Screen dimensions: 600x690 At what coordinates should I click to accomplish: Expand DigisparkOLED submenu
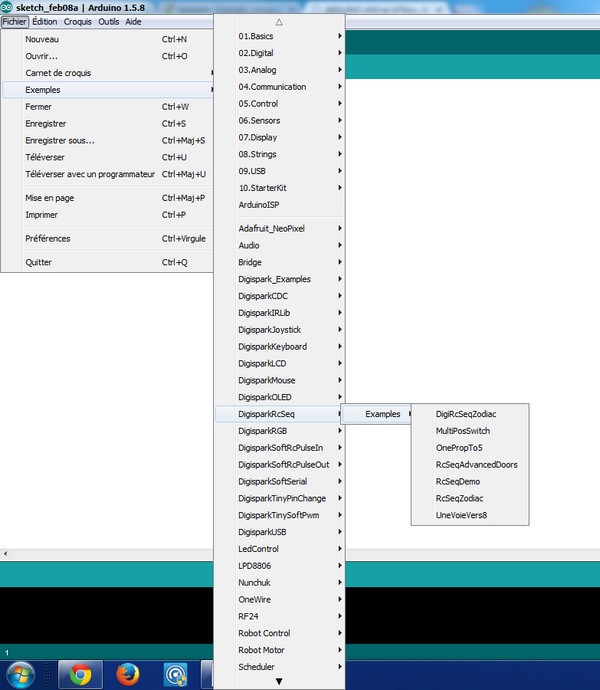(280, 397)
